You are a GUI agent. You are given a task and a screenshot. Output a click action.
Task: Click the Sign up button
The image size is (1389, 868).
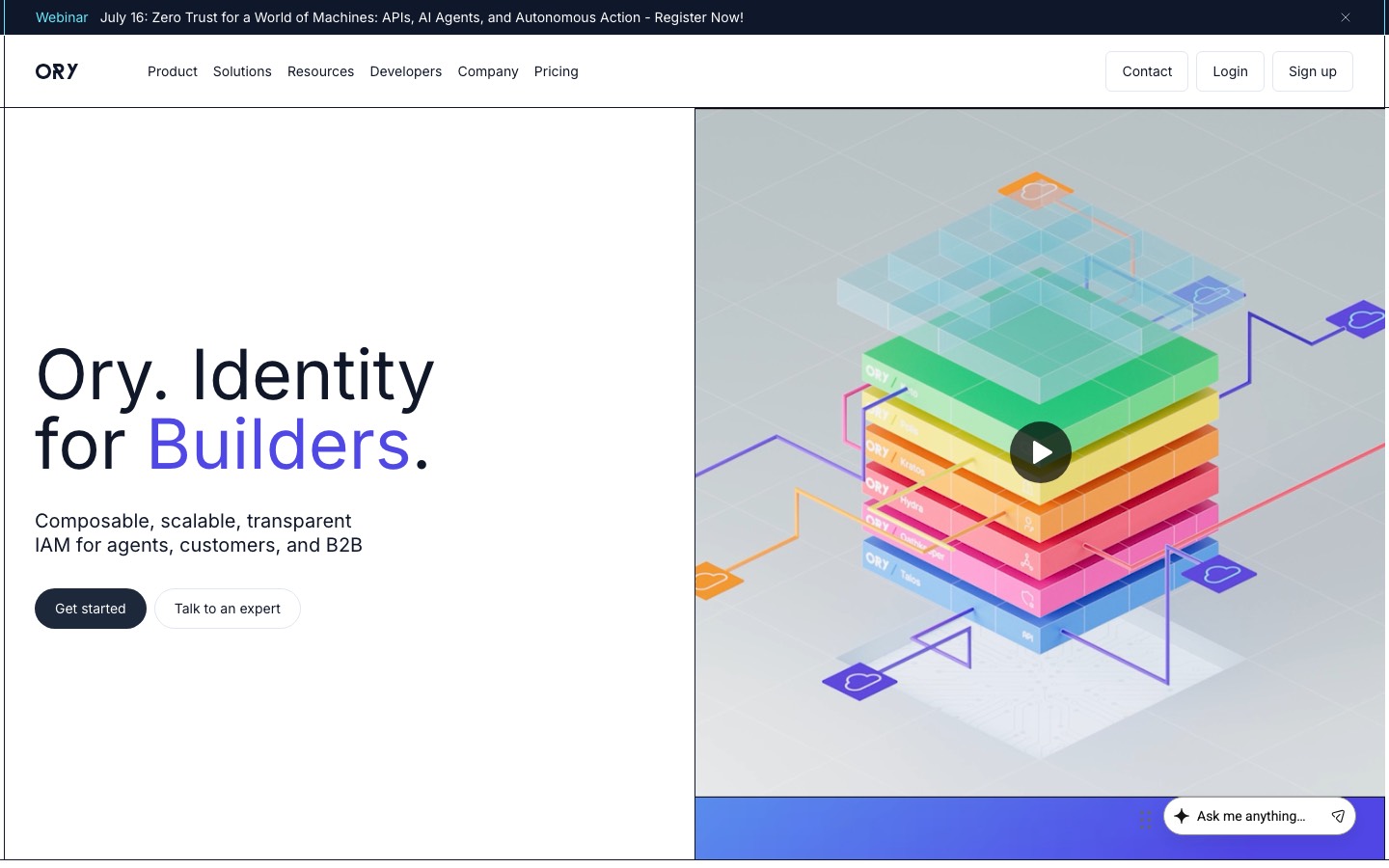[x=1313, y=71]
